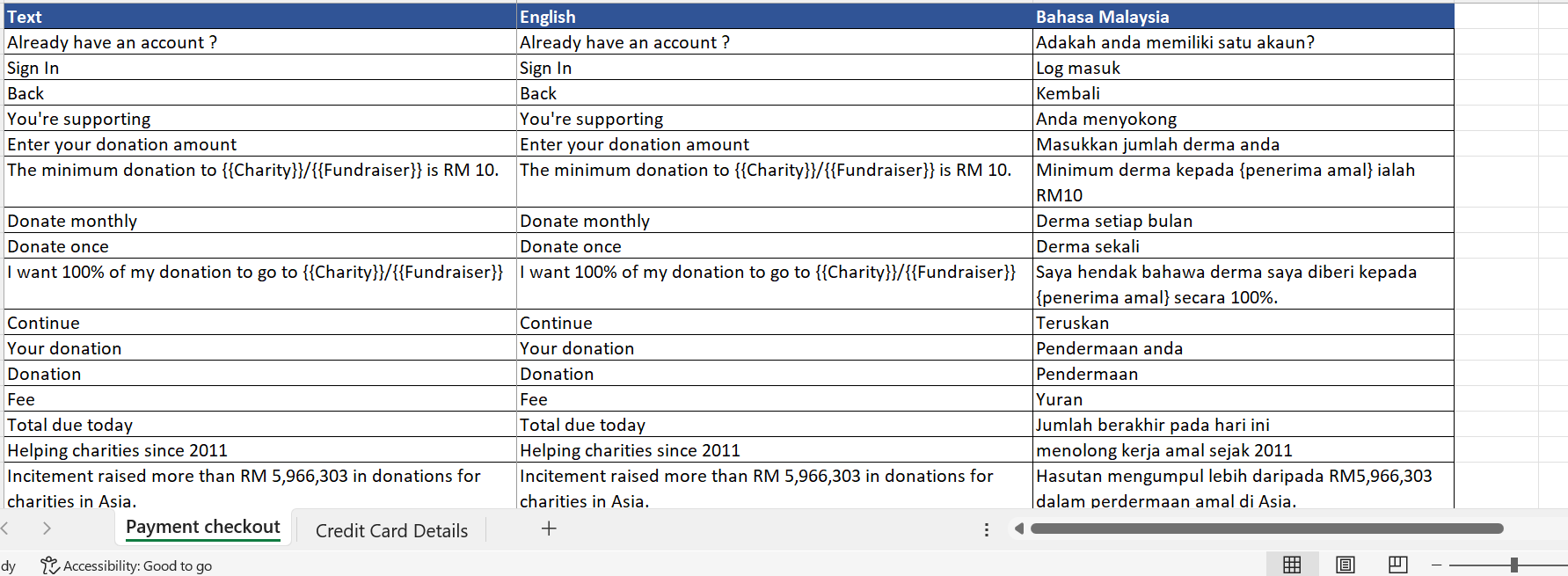Click the 'Log masuk' translation cell

1243,68
